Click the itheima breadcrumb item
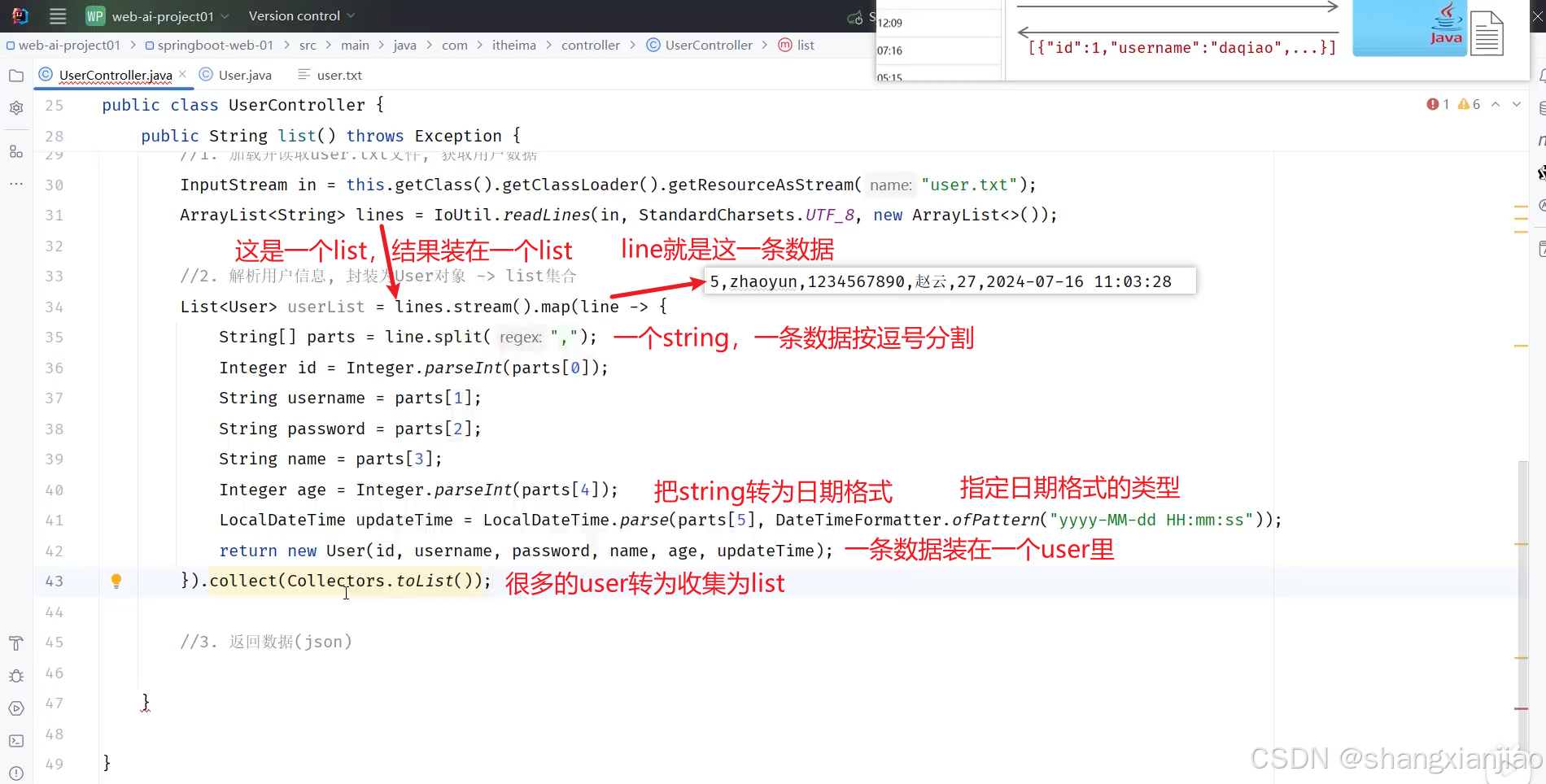This screenshot has width=1546, height=784. (513, 46)
